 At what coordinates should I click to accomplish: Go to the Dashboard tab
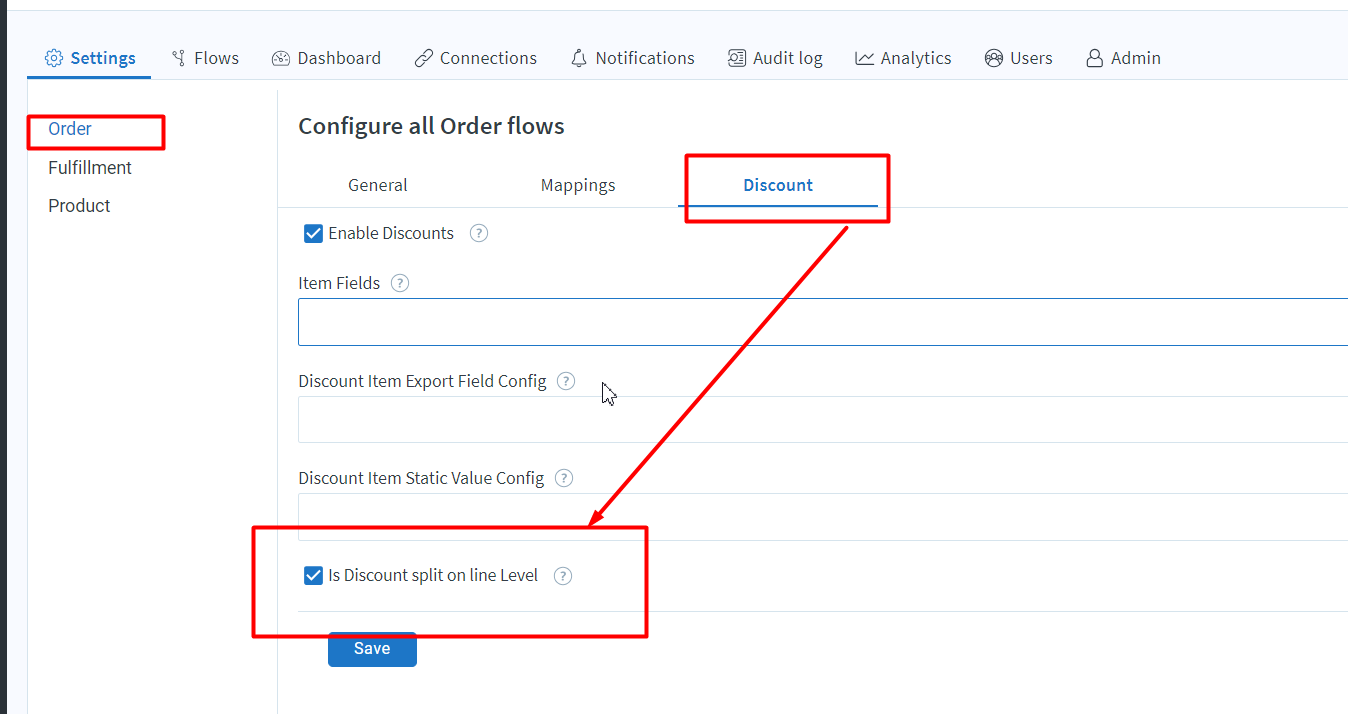(x=326, y=58)
